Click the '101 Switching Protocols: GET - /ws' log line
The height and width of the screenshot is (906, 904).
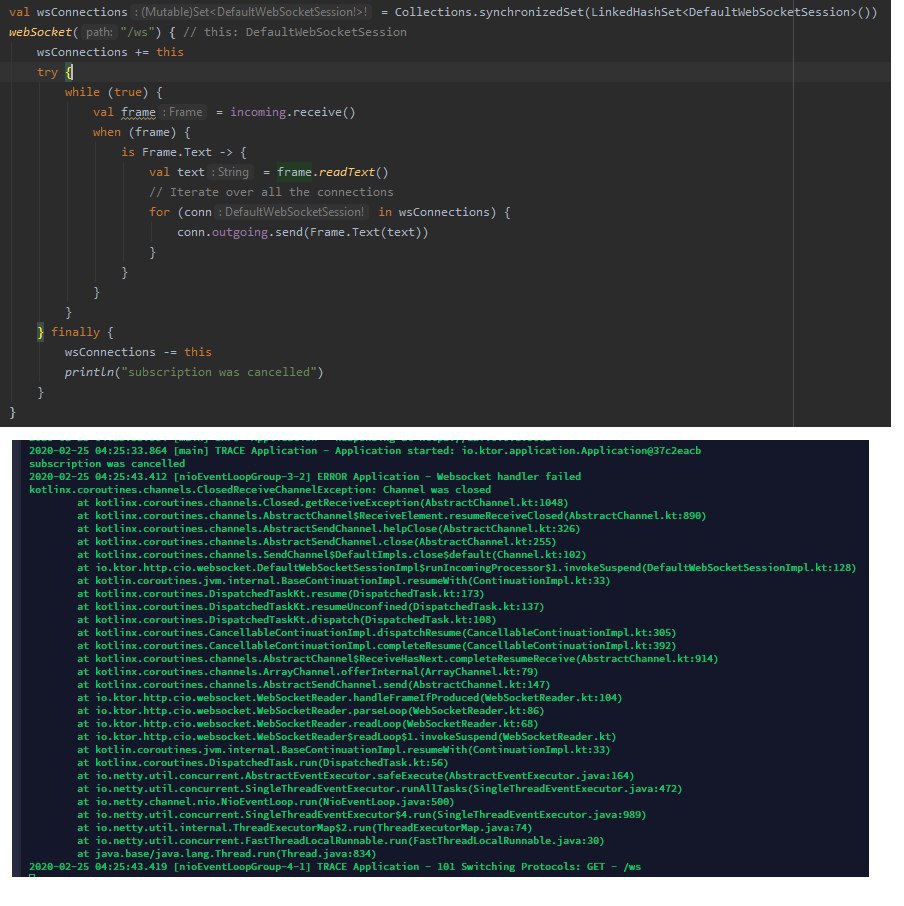click(335, 867)
